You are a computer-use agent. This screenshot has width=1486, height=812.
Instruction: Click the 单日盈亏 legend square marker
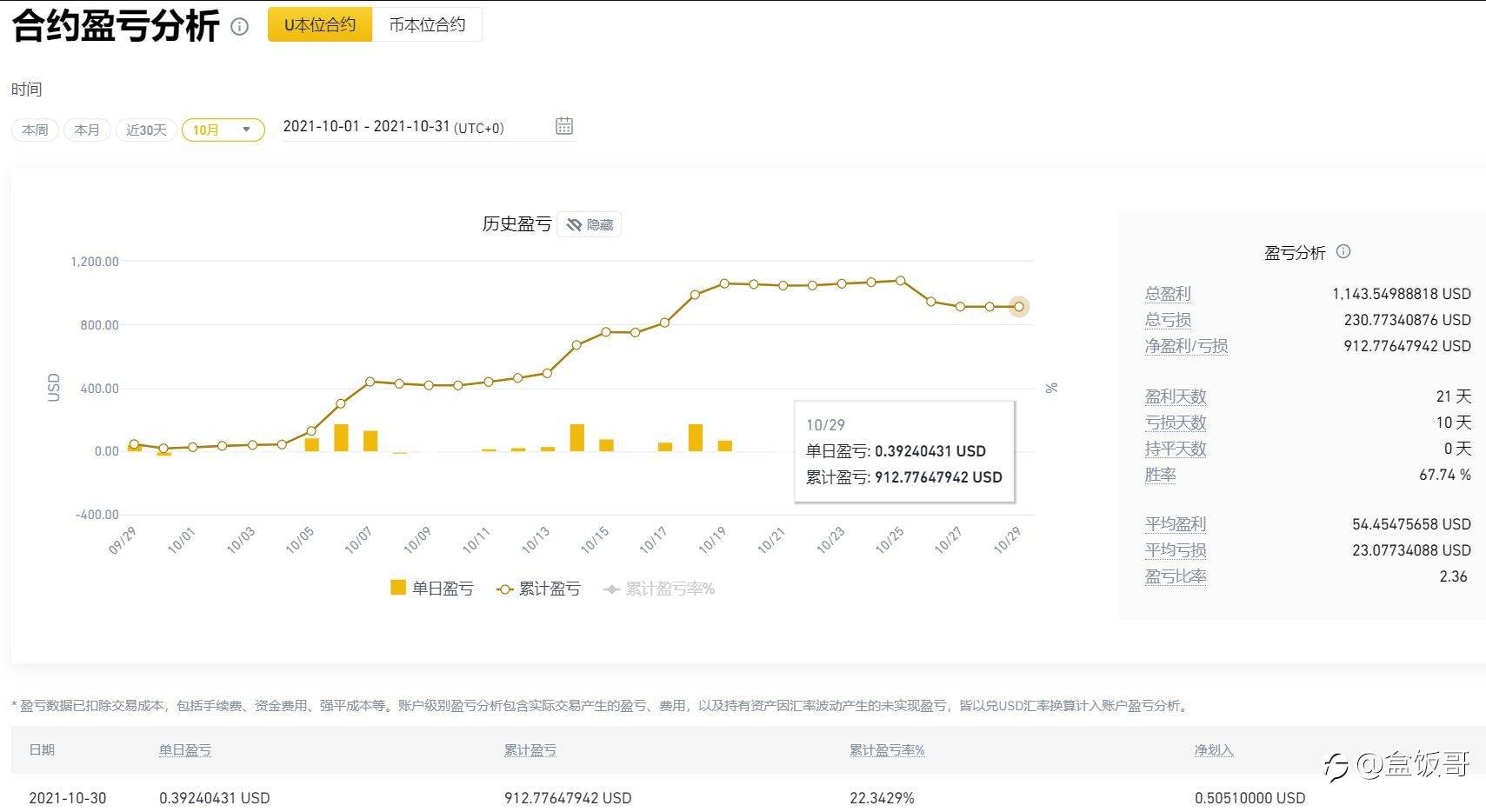[398, 588]
